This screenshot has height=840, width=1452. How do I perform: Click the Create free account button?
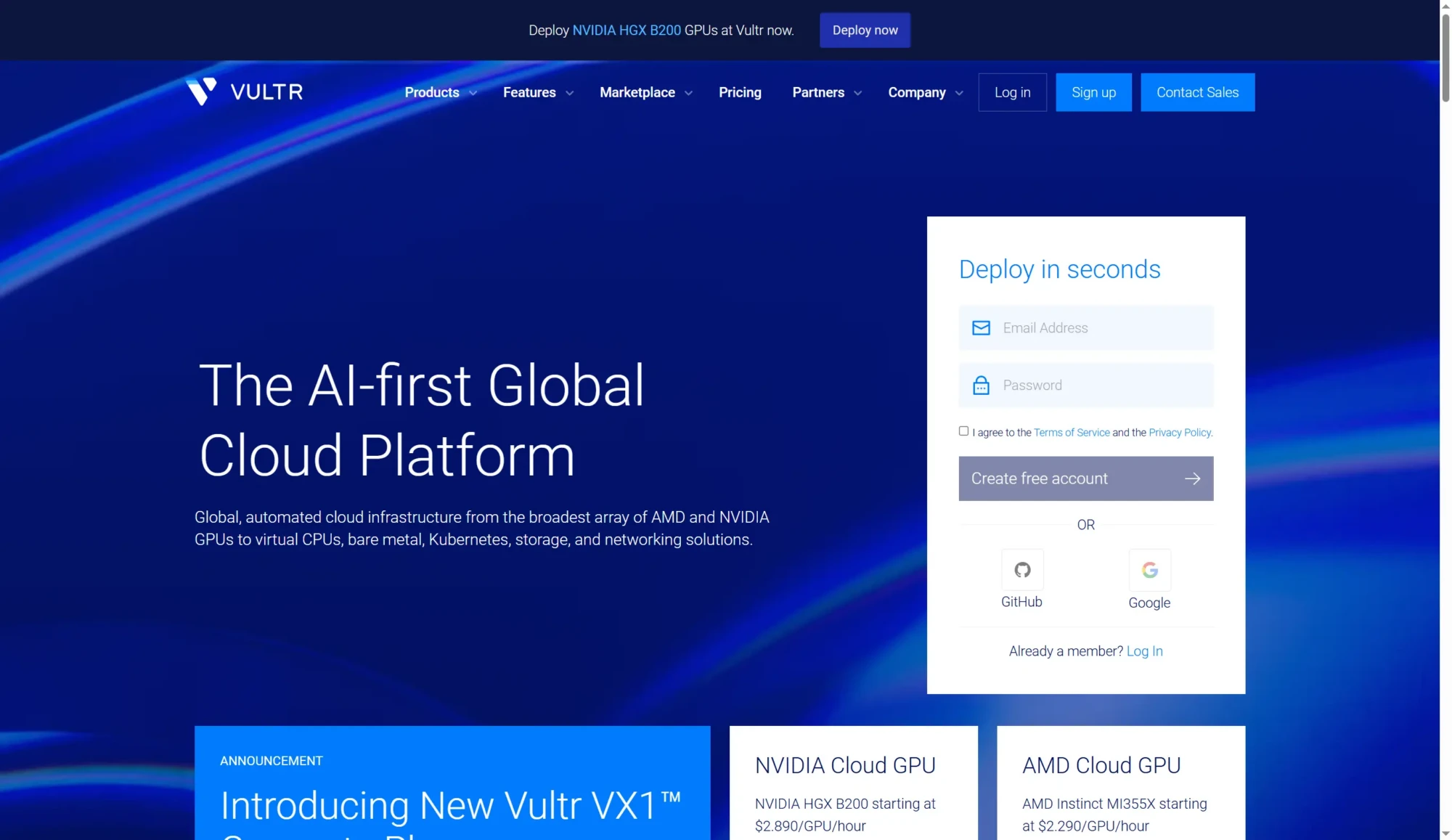[x=1085, y=478]
